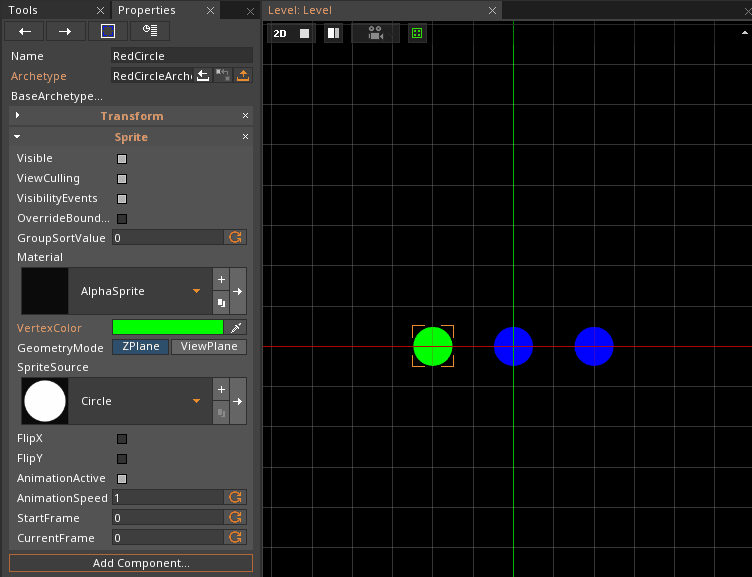Expand the Transform component section
The height and width of the screenshot is (577, 752).
pyautogui.click(x=18, y=116)
